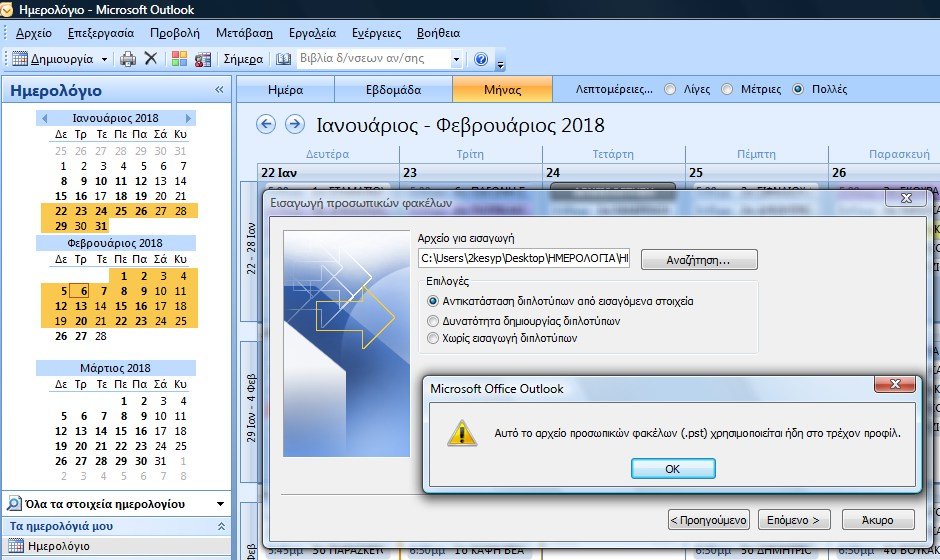Click the Λεπτομέρειες... label
Viewport: 940px width, 560px height.
click(614, 89)
